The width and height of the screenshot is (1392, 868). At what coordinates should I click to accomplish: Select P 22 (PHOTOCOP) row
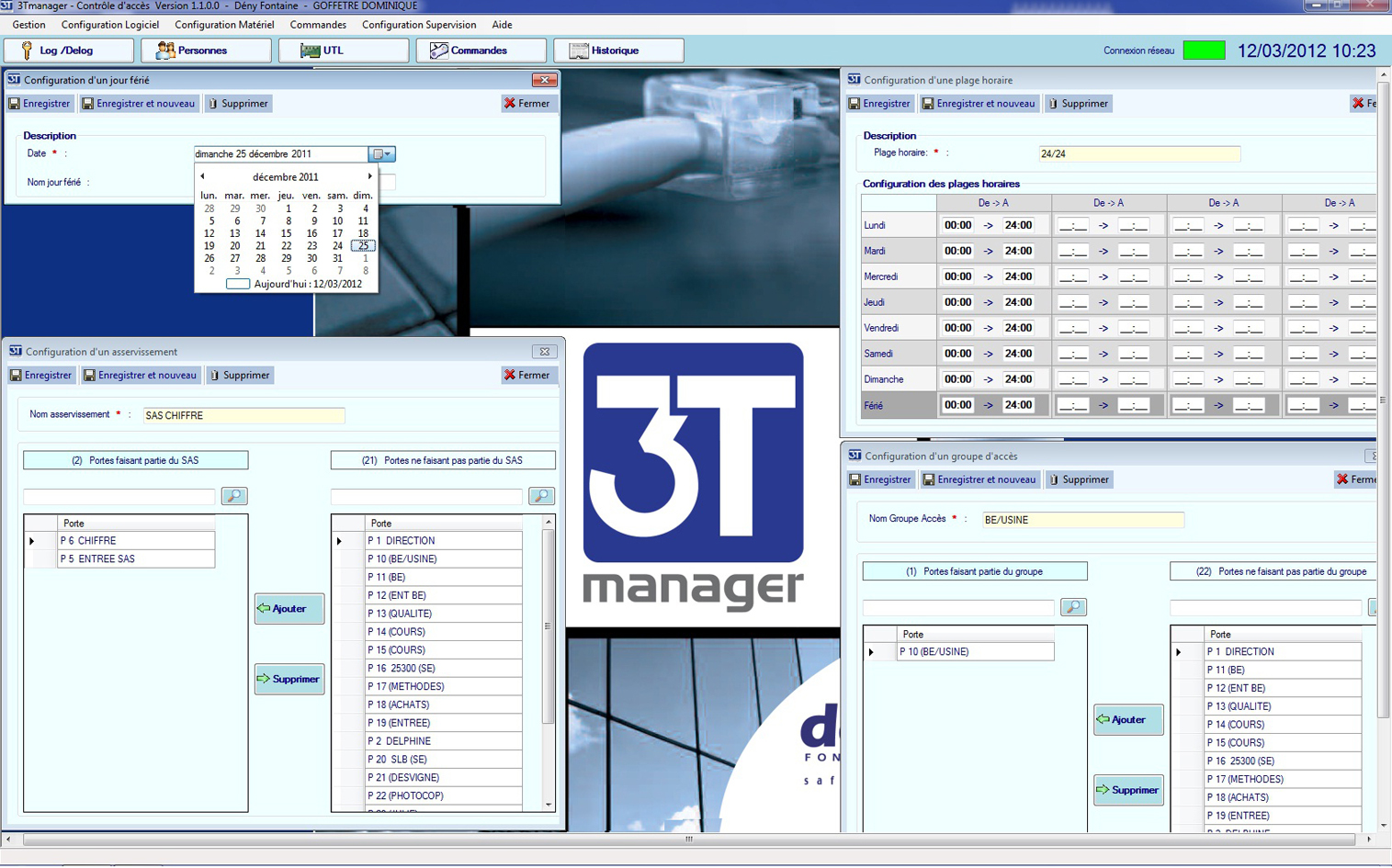[443, 796]
